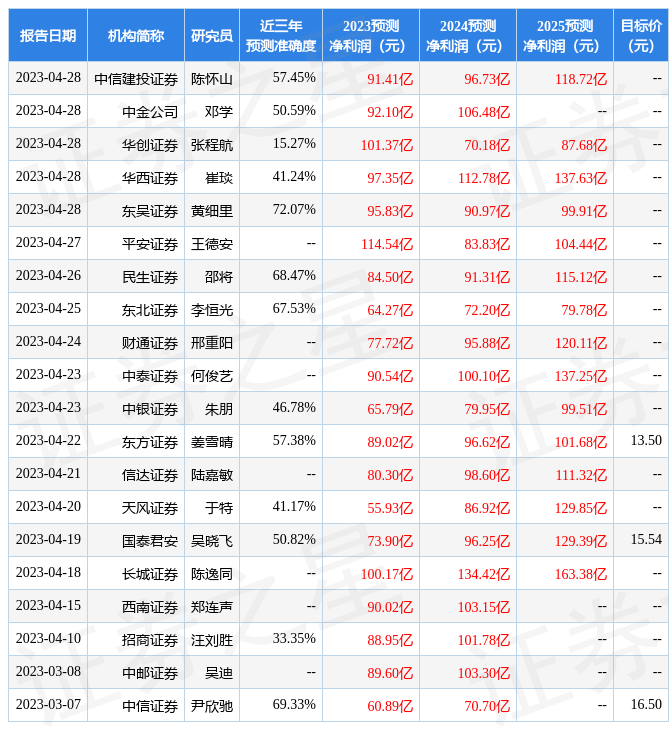Click analyst name 朱朋

(219, 409)
